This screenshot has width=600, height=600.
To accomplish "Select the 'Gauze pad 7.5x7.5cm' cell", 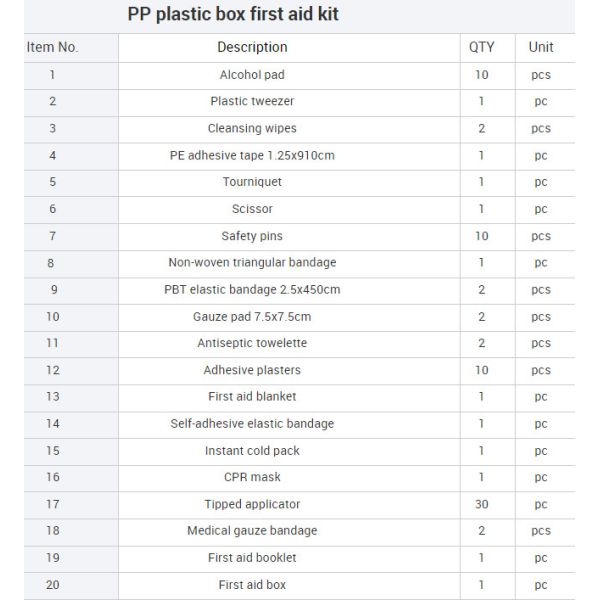I will click(252, 317).
